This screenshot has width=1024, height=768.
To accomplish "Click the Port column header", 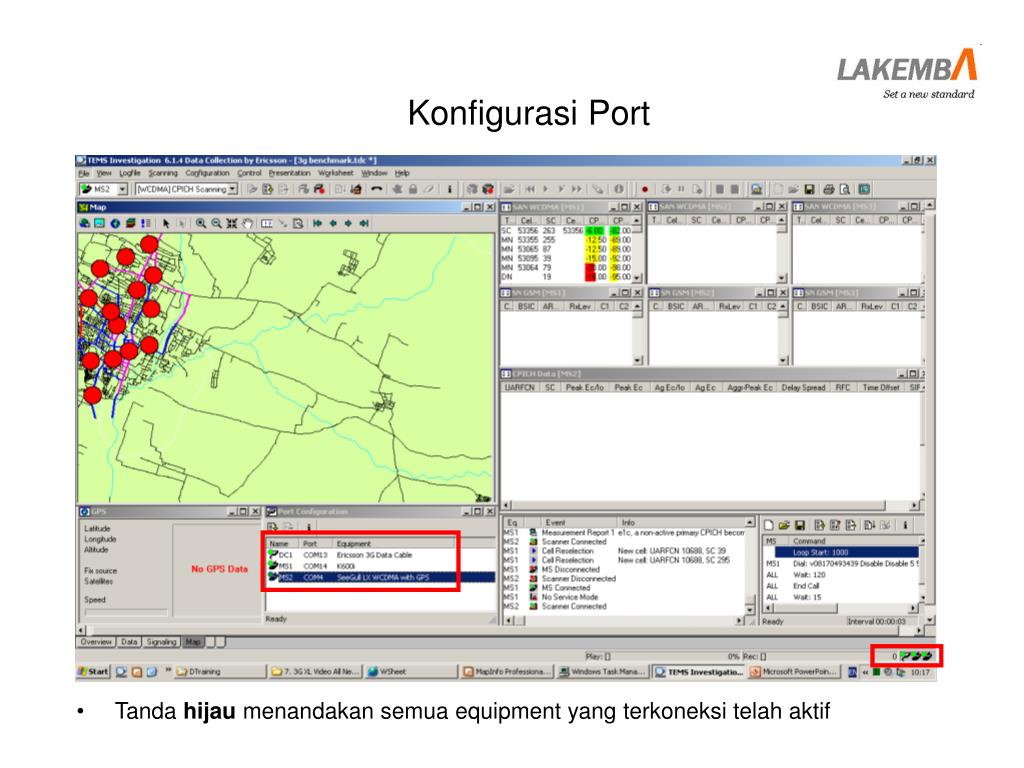I will [315, 543].
